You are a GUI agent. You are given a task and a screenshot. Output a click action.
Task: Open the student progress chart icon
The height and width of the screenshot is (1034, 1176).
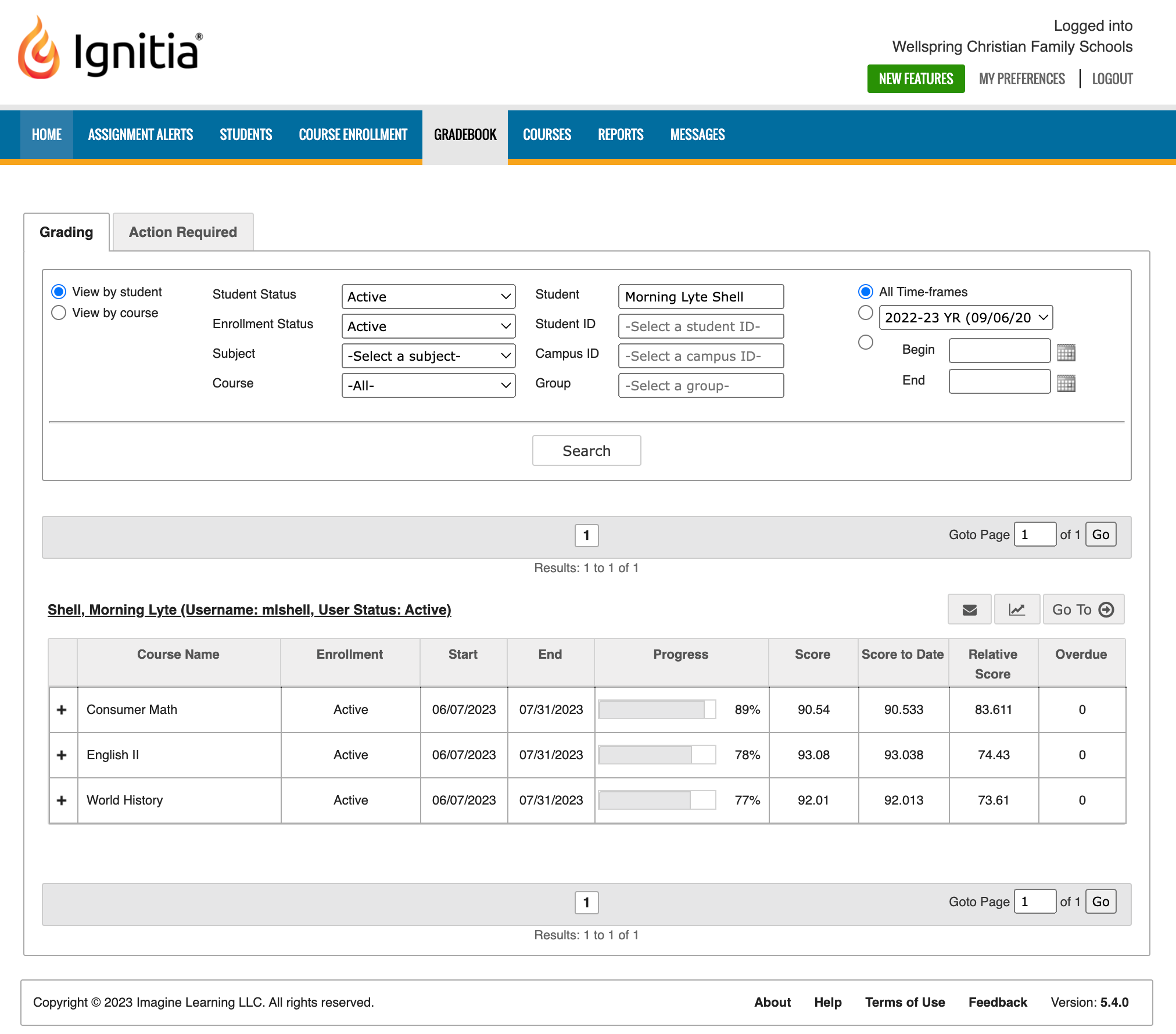tap(1017, 609)
